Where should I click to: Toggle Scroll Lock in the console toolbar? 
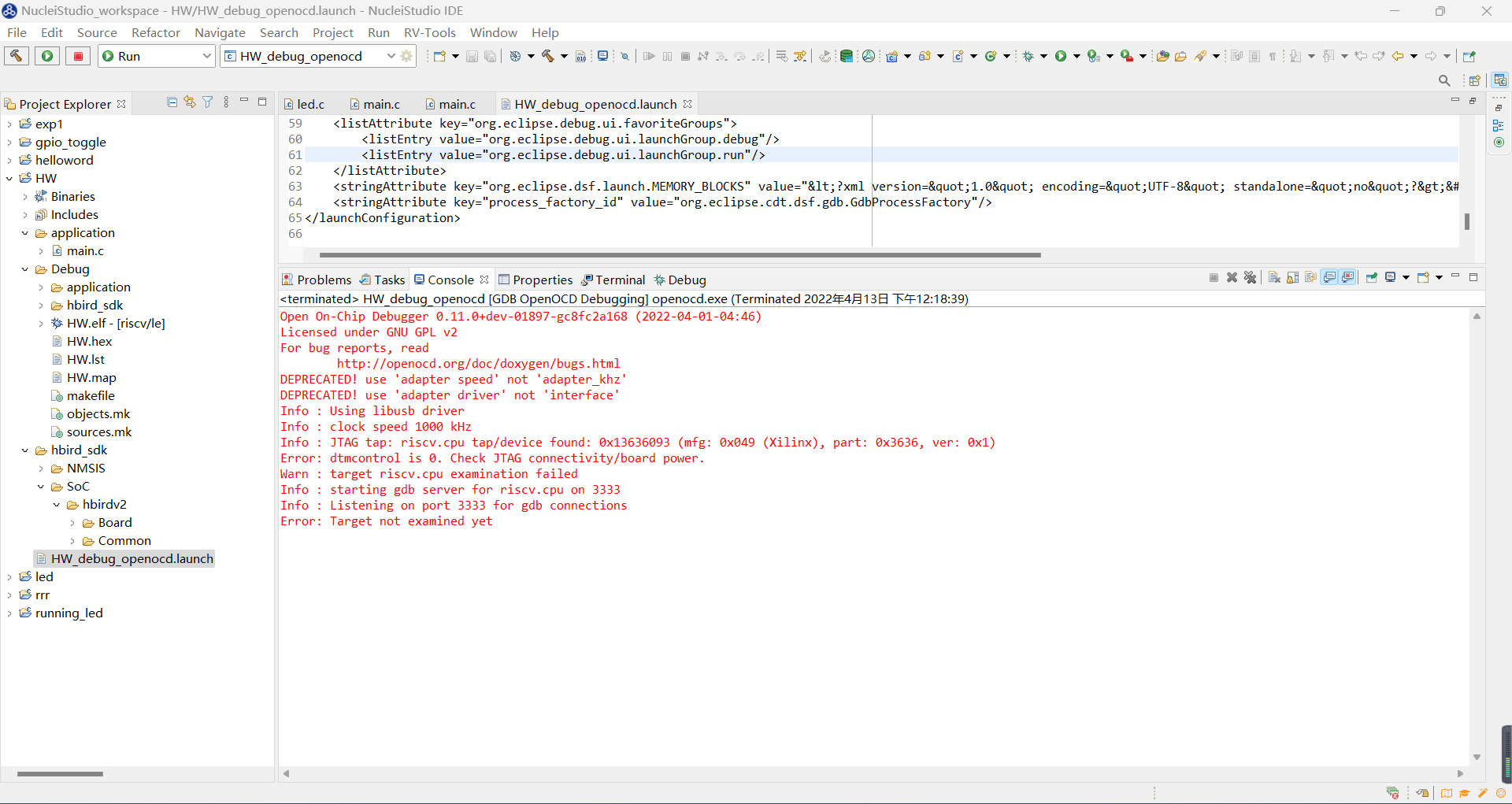click(x=1292, y=278)
